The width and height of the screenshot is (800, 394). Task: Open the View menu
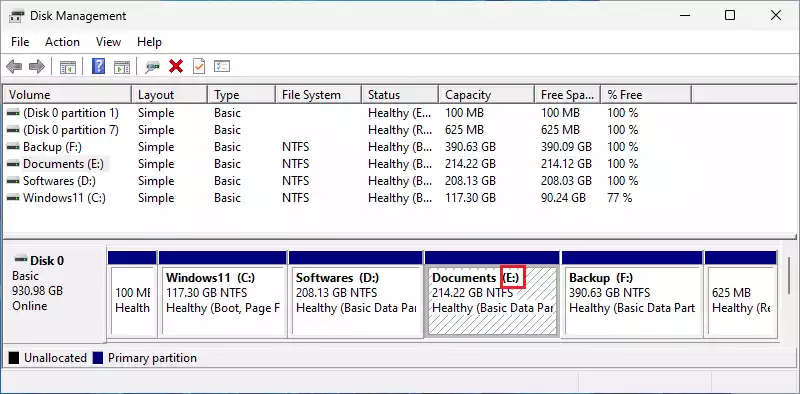coord(108,42)
